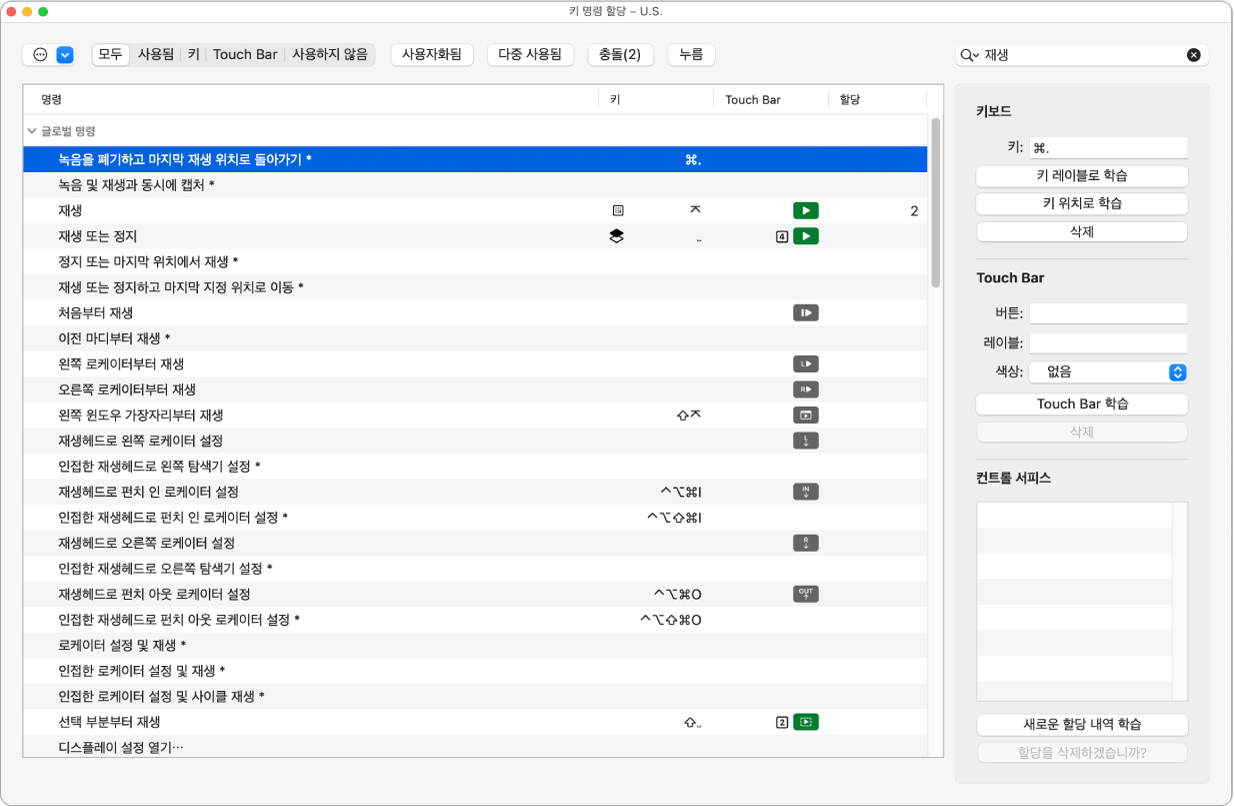This screenshot has height=806, width=1234.
Task: Select the 모두 filter tab
Action: [x=110, y=55]
